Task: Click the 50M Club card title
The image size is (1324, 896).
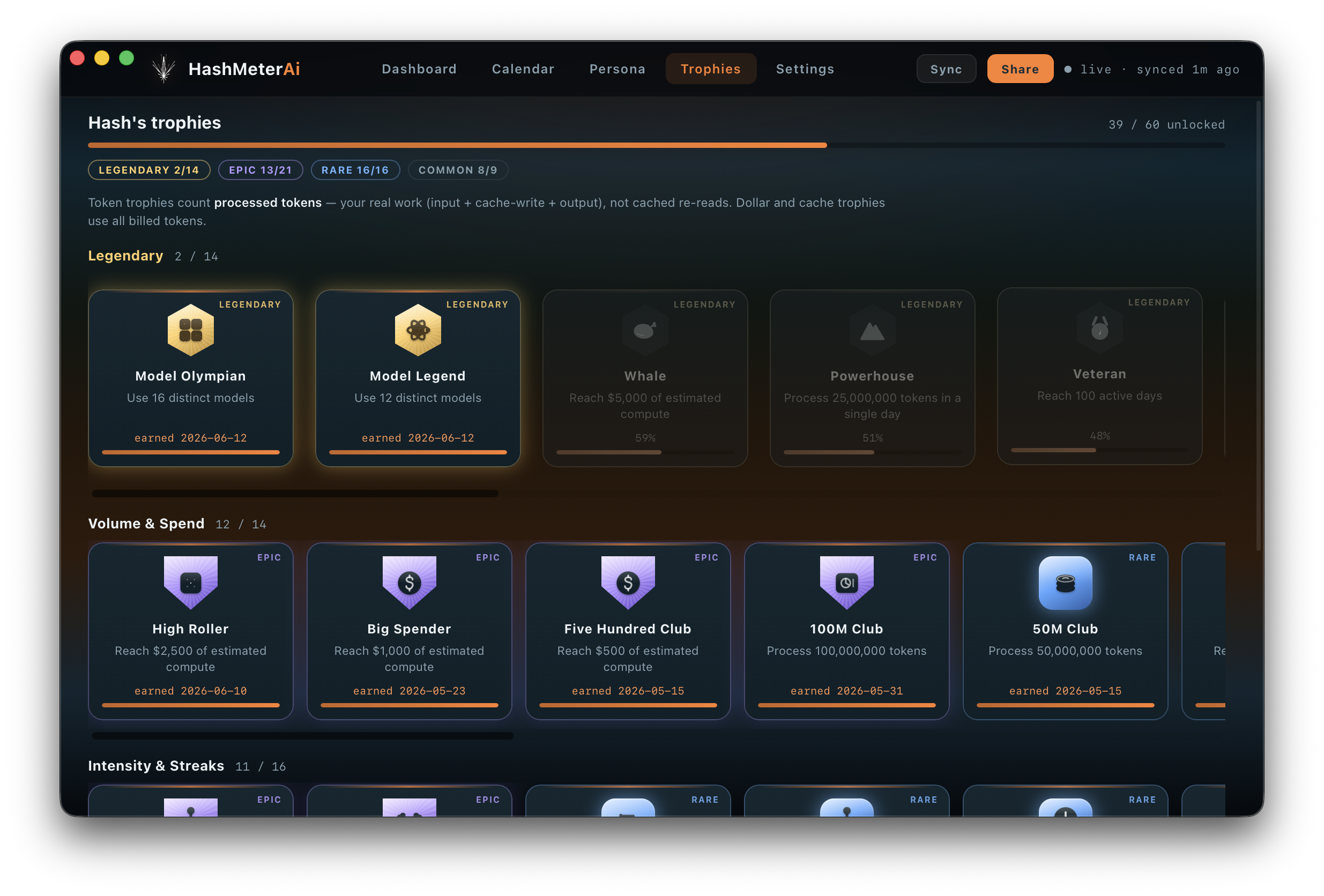Action: coord(1065,629)
